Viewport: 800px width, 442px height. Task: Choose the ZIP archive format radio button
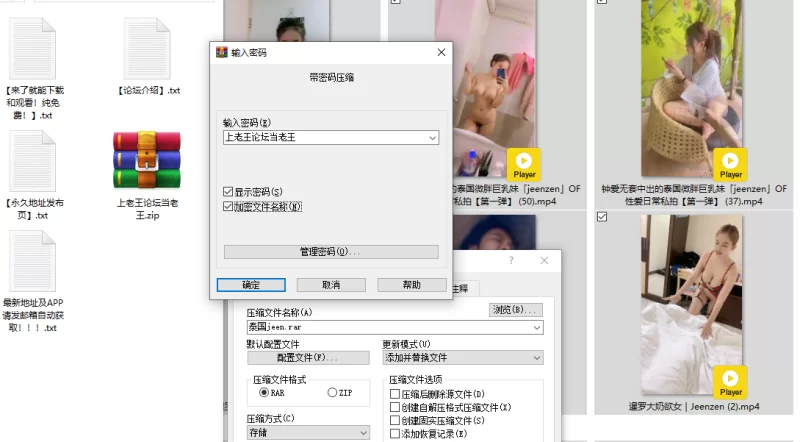click(332, 392)
